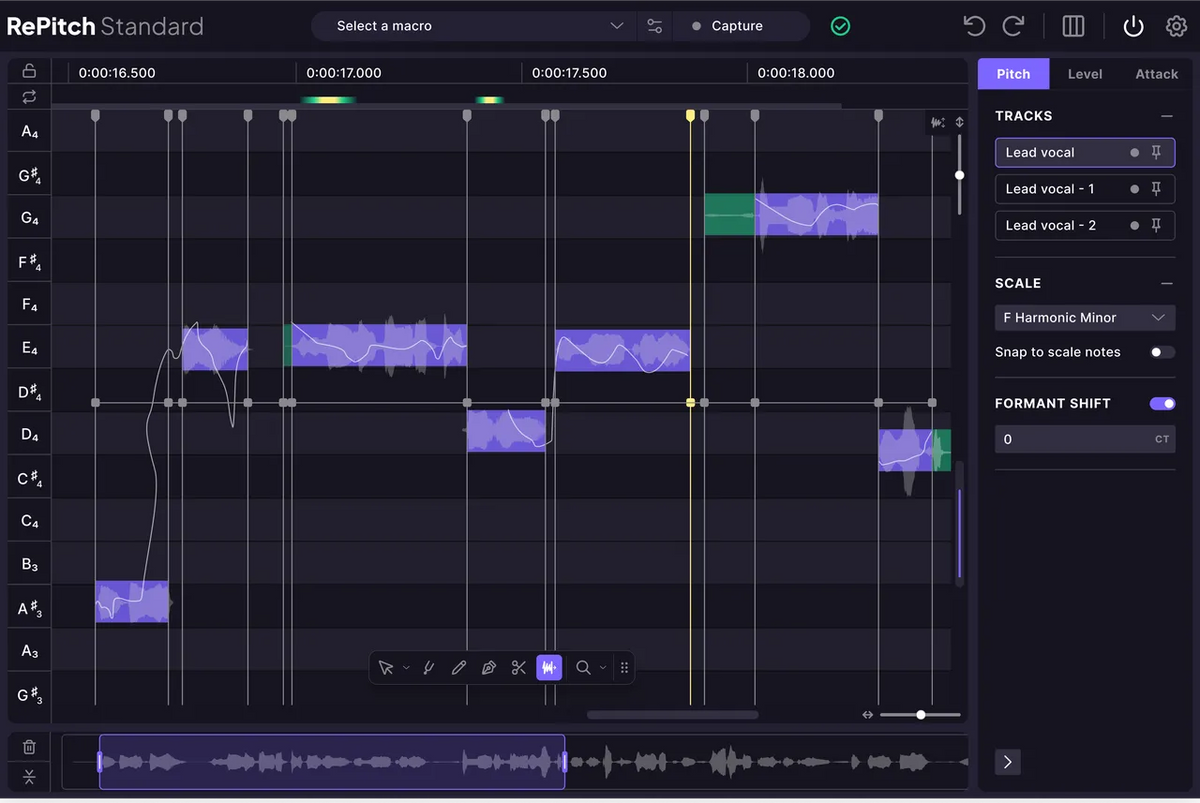Activate the Scissors cut tool
1200x803 pixels.
click(x=518, y=667)
